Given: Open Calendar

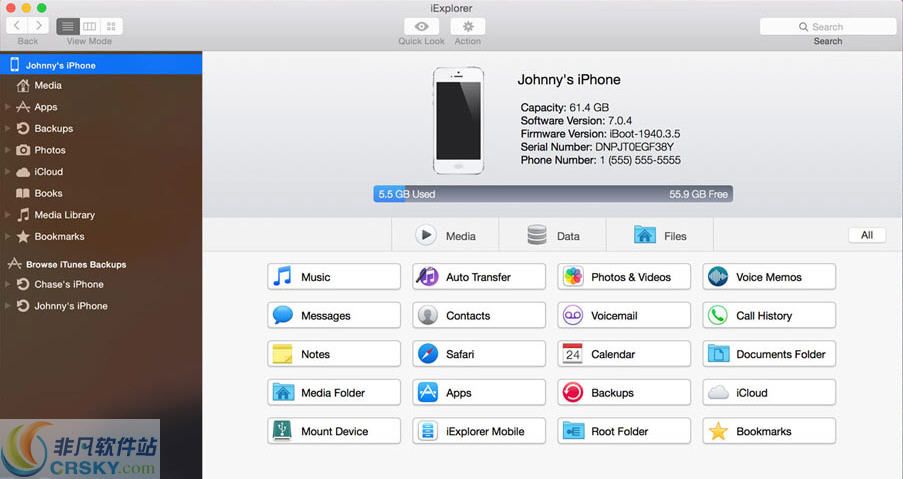Looking at the screenshot, I should point(624,354).
